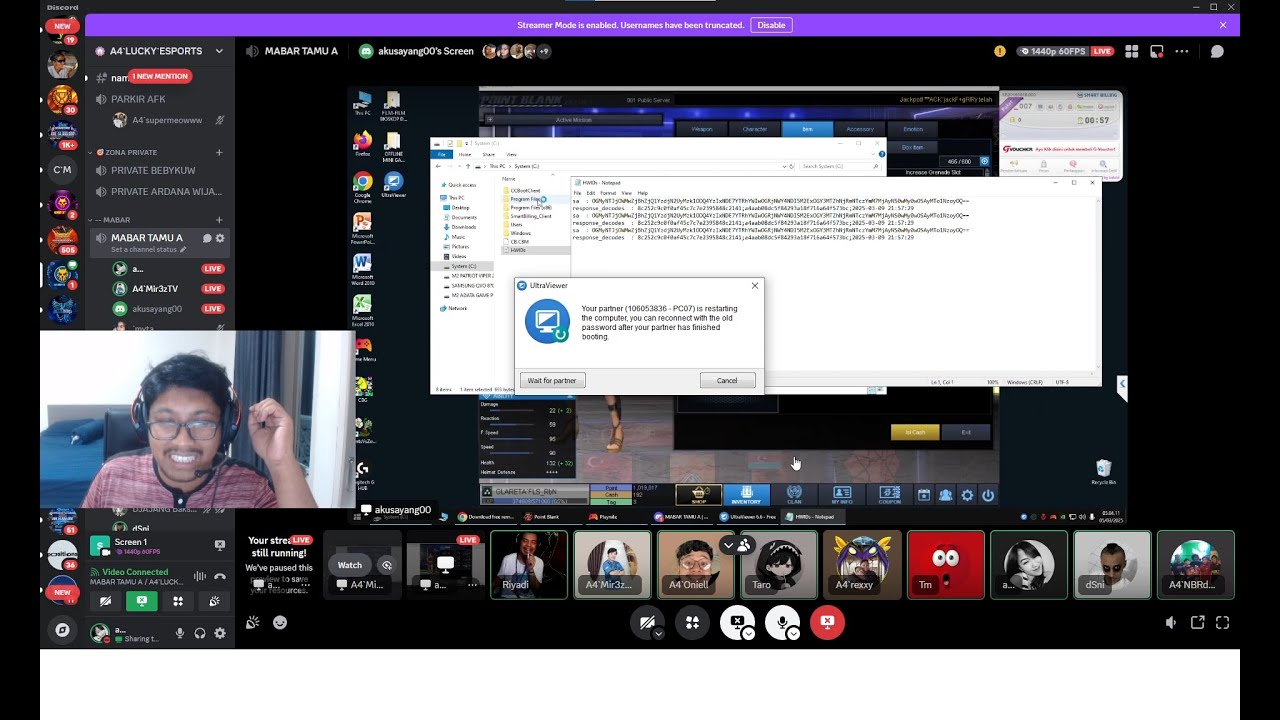Select Taro's participant tile
The height and width of the screenshot is (720, 1280).
point(779,565)
